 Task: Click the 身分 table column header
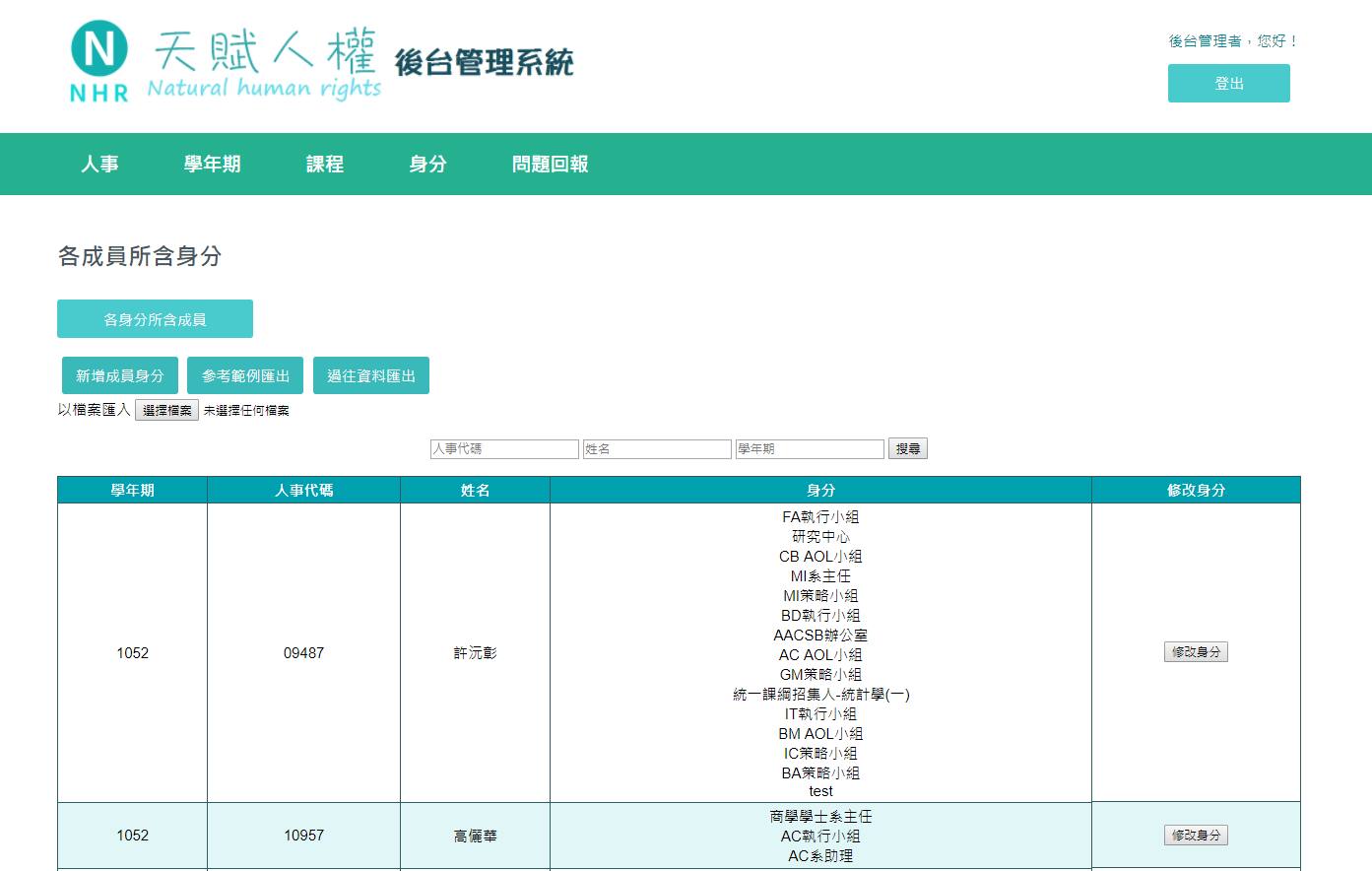[x=821, y=490]
